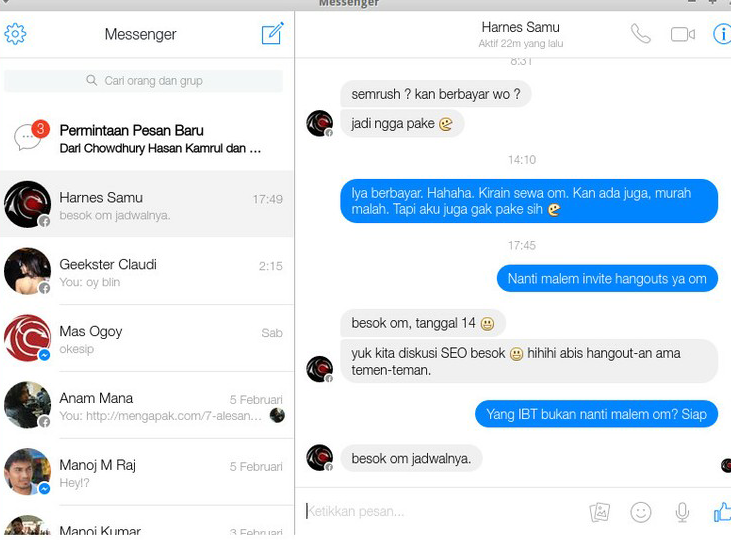Click the sender avatar beside 'besok om jadwalnya.' bubble

(x=320, y=458)
